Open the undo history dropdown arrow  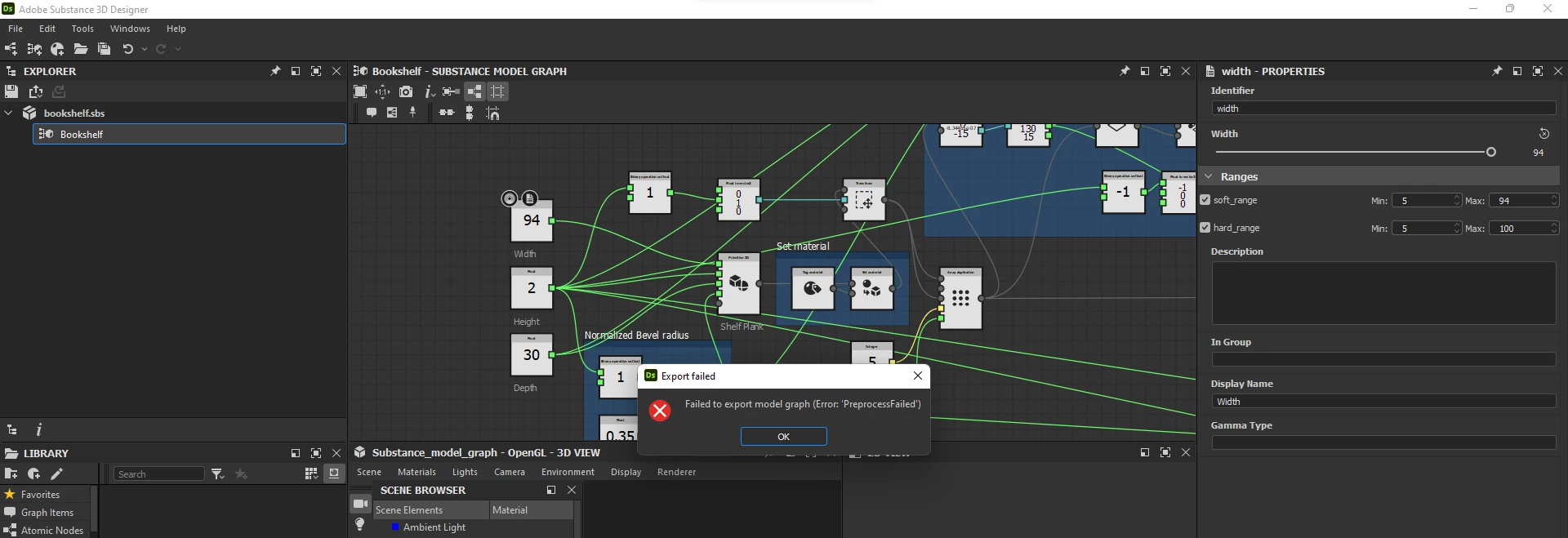coord(145,49)
